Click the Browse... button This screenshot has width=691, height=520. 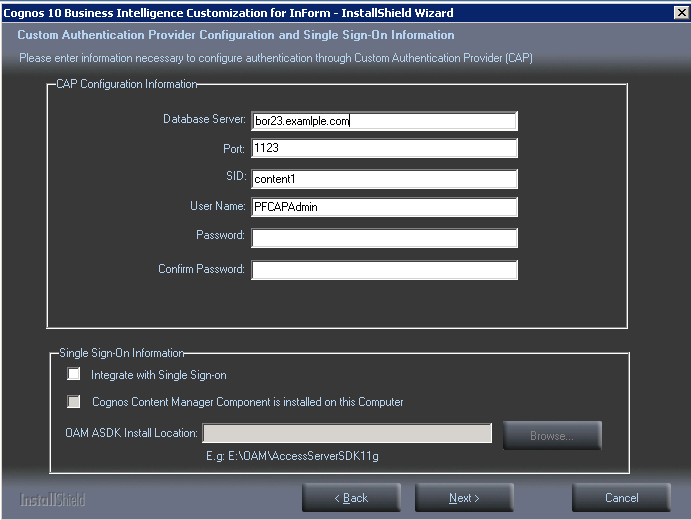(x=552, y=435)
